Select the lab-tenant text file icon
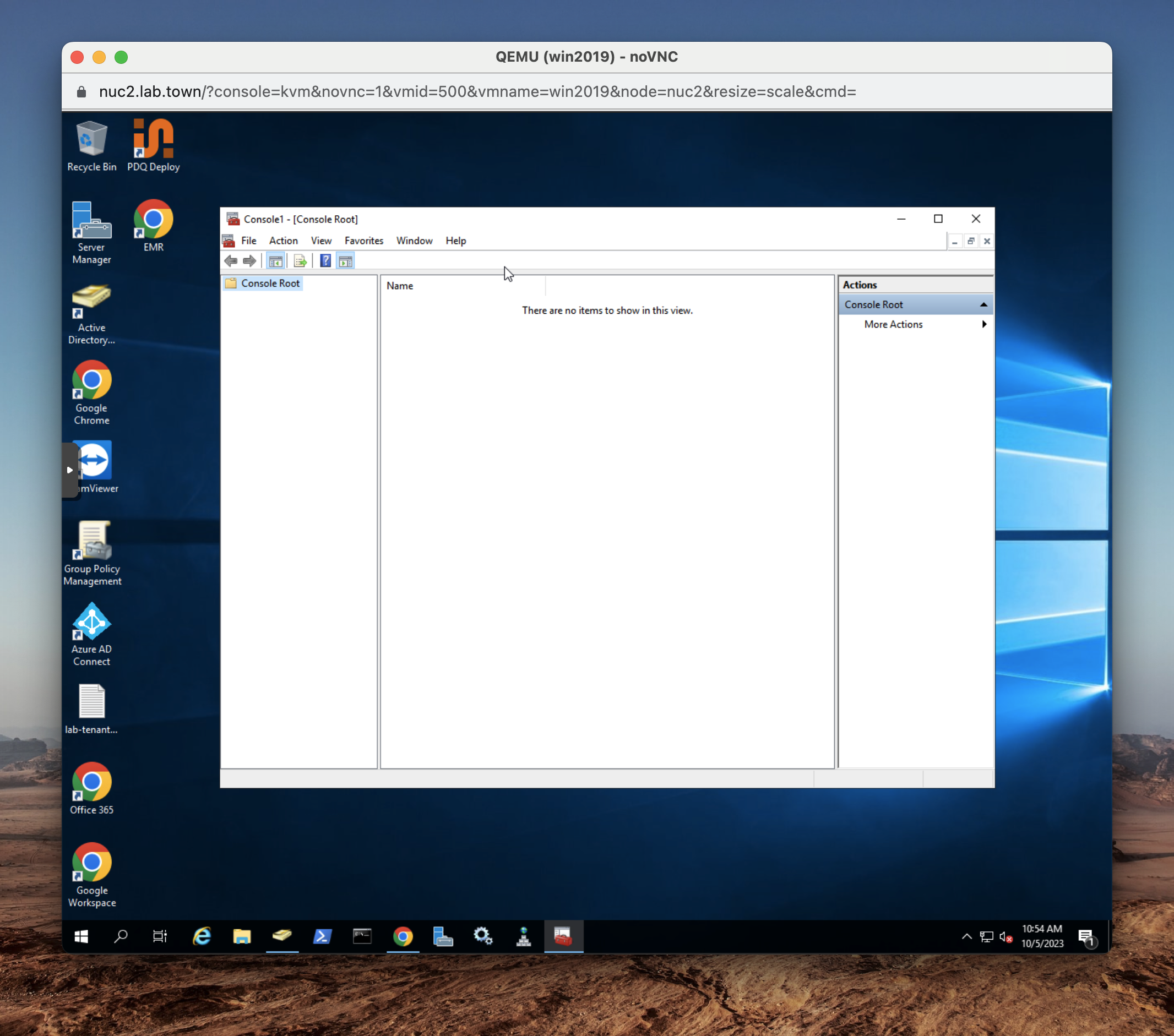Viewport: 1174px width, 1036px height. [92, 709]
